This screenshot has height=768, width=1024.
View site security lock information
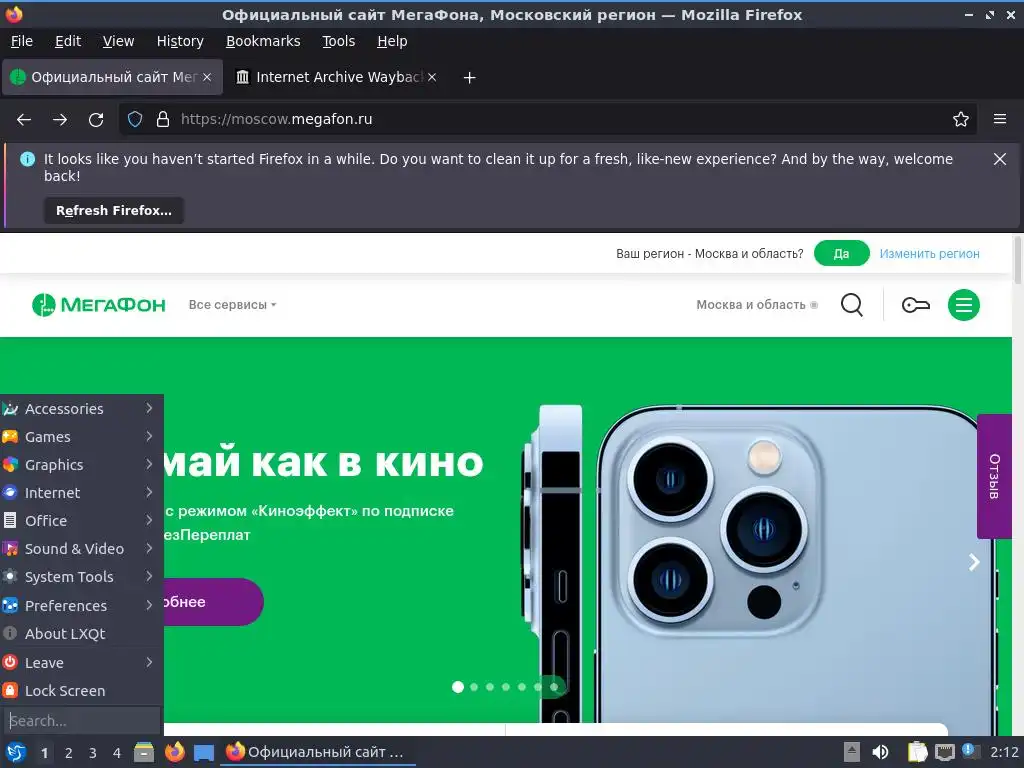[x=163, y=120]
